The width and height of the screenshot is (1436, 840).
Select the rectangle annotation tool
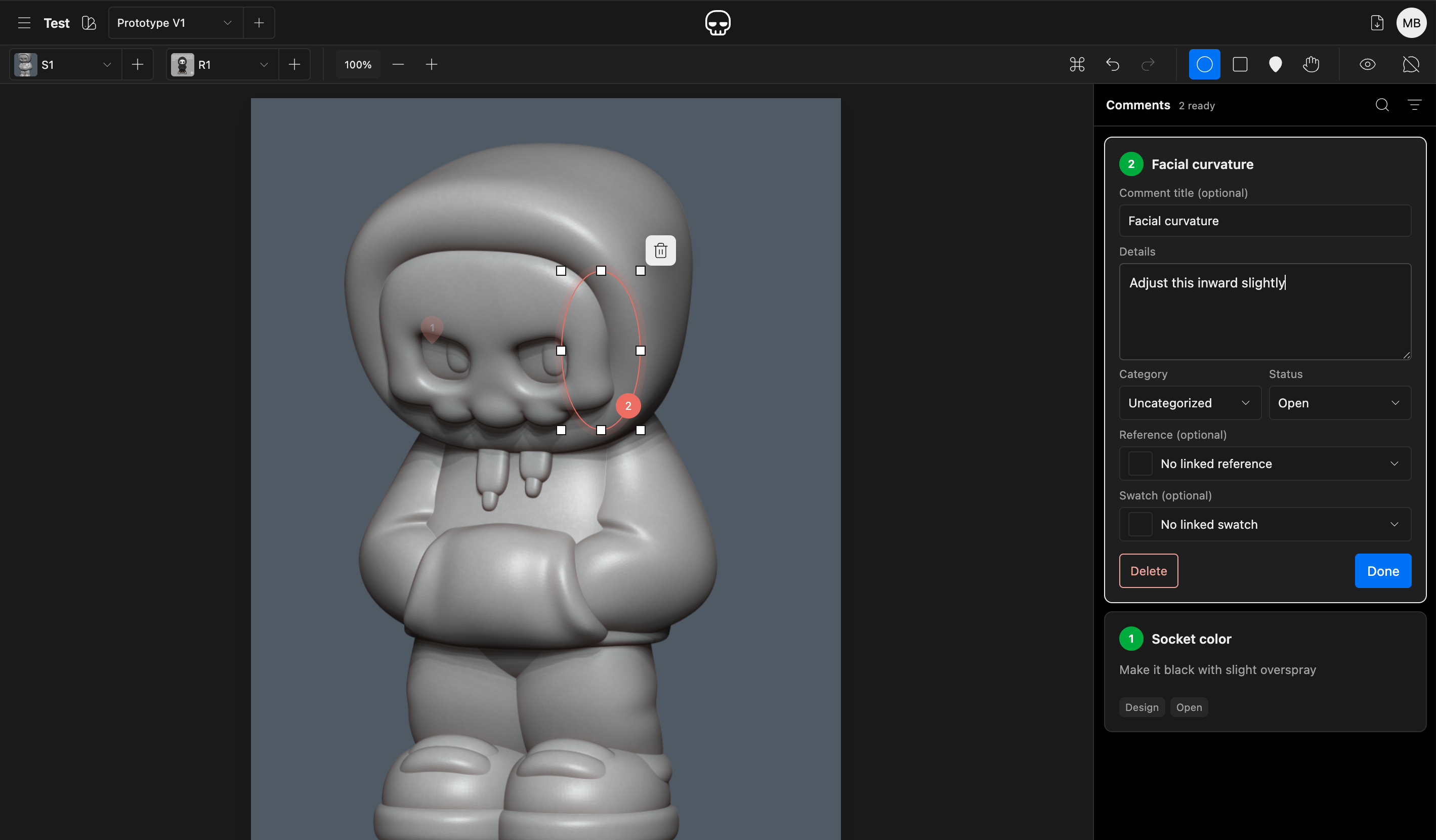[1240, 64]
